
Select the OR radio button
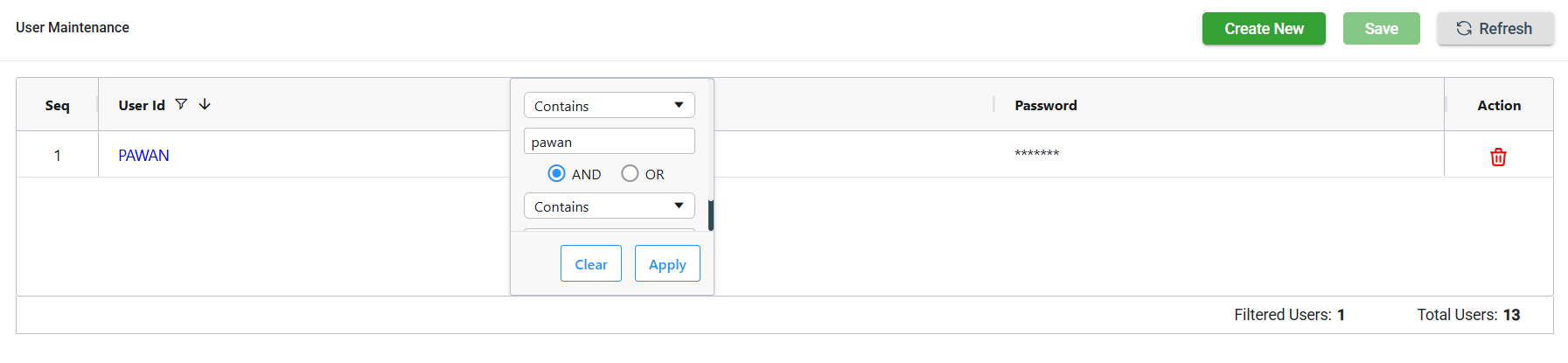(x=630, y=174)
